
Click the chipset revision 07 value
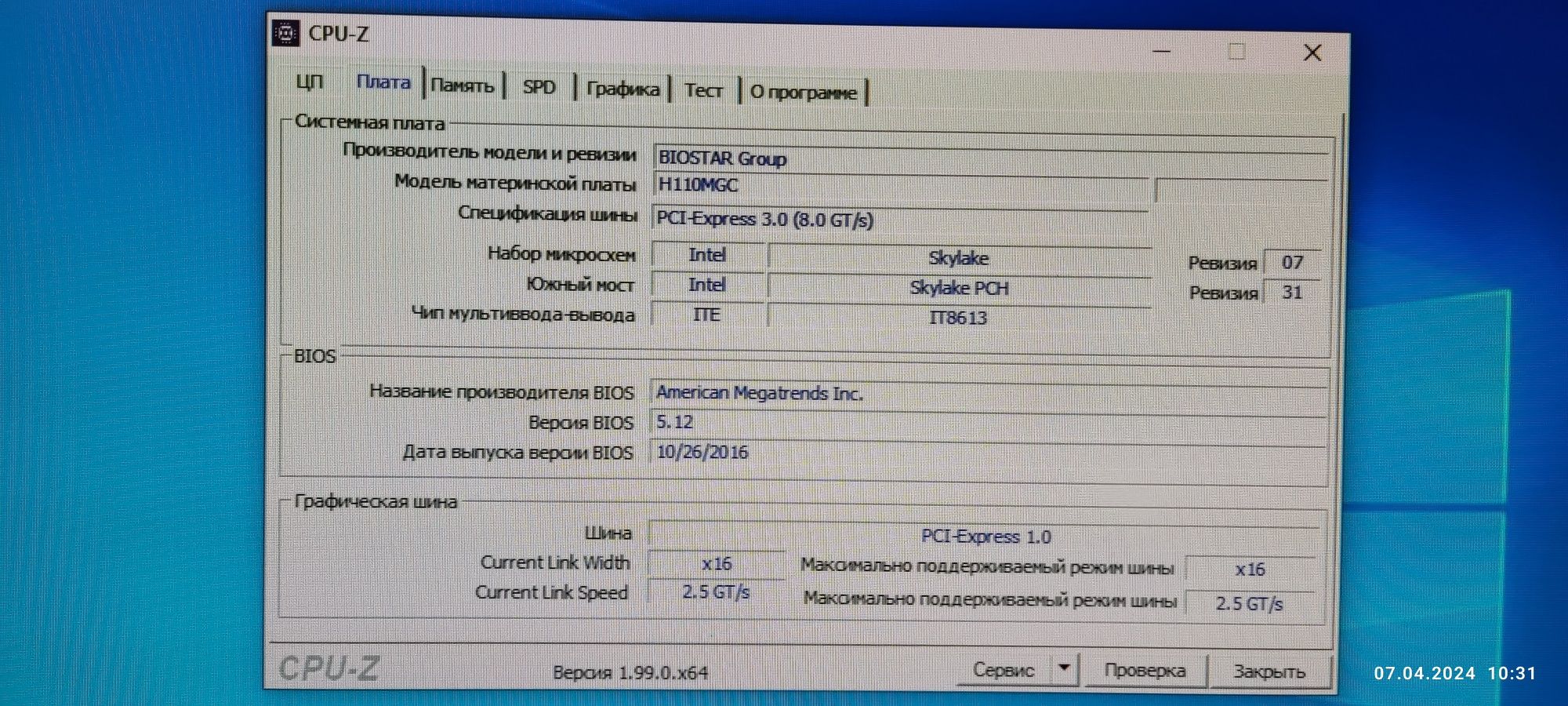pos(1292,262)
